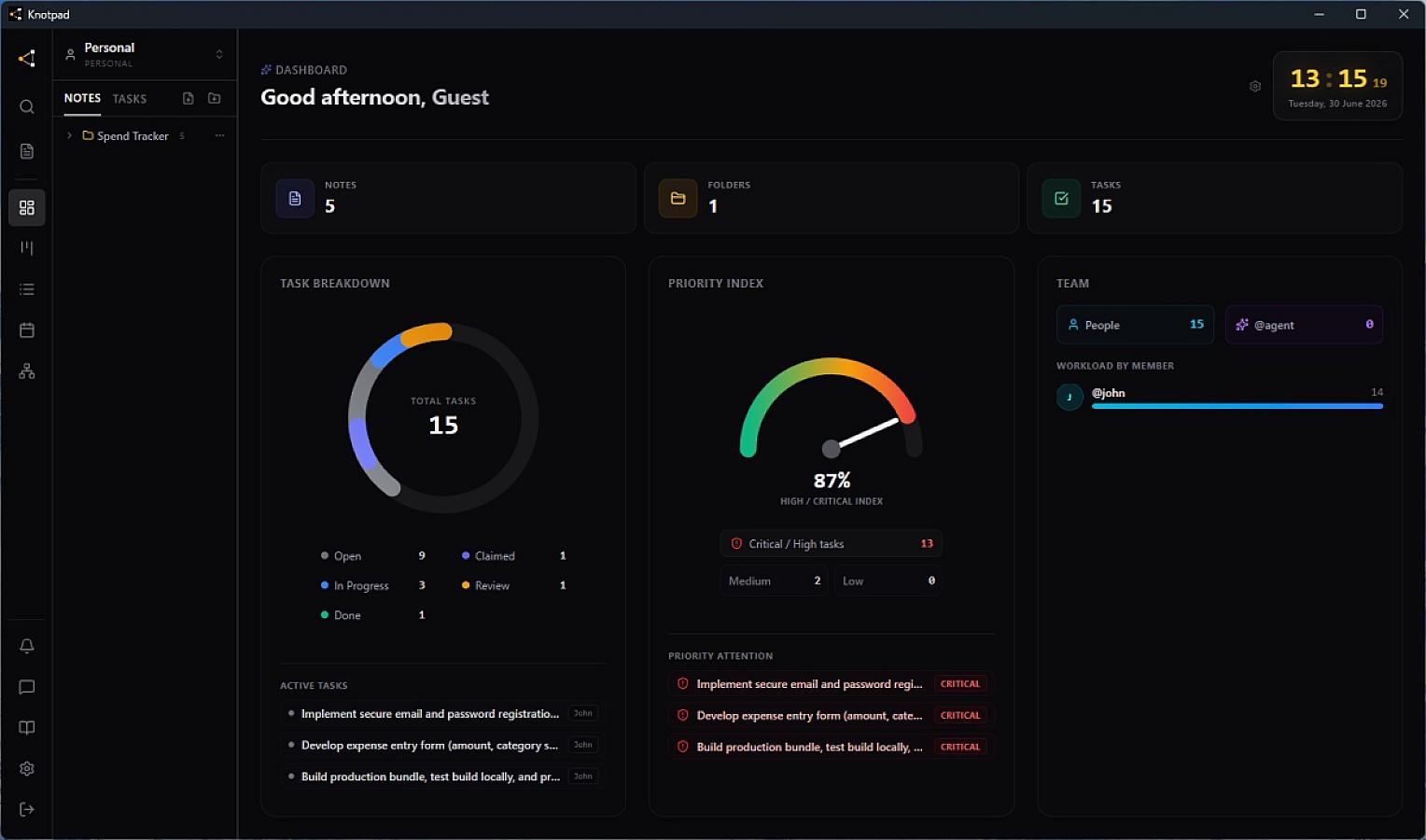The image size is (1426, 840).
Task: Click the Good afternoon, Guest heading
Action: click(374, 97)
